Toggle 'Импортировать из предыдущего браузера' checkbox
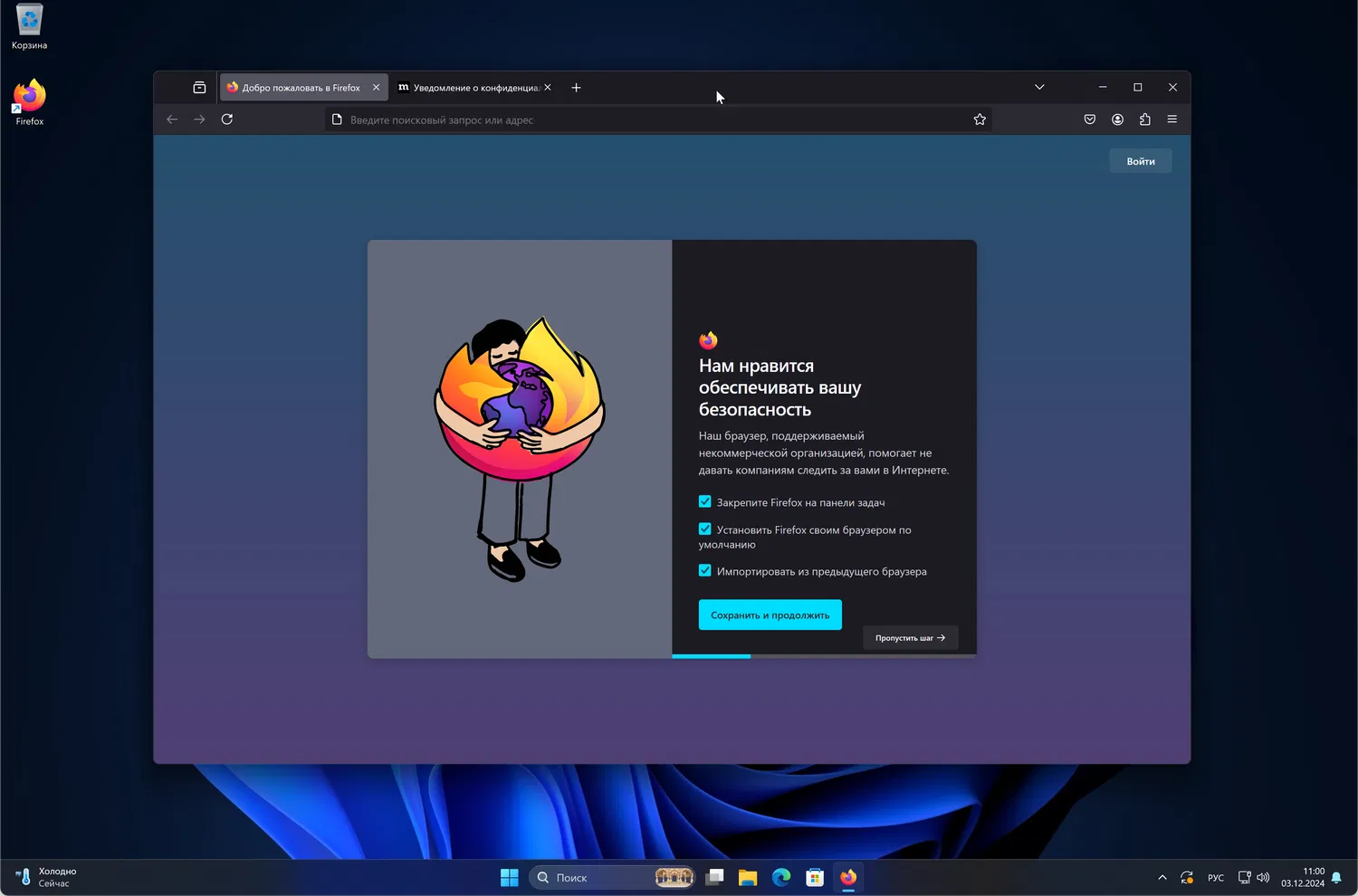 (x=705, y=571)
